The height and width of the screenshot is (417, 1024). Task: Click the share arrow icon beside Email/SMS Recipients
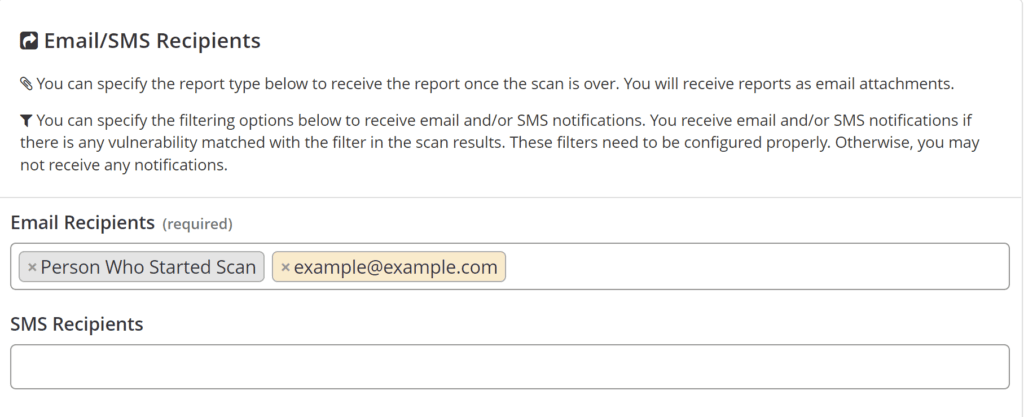(x=29, y=41)
